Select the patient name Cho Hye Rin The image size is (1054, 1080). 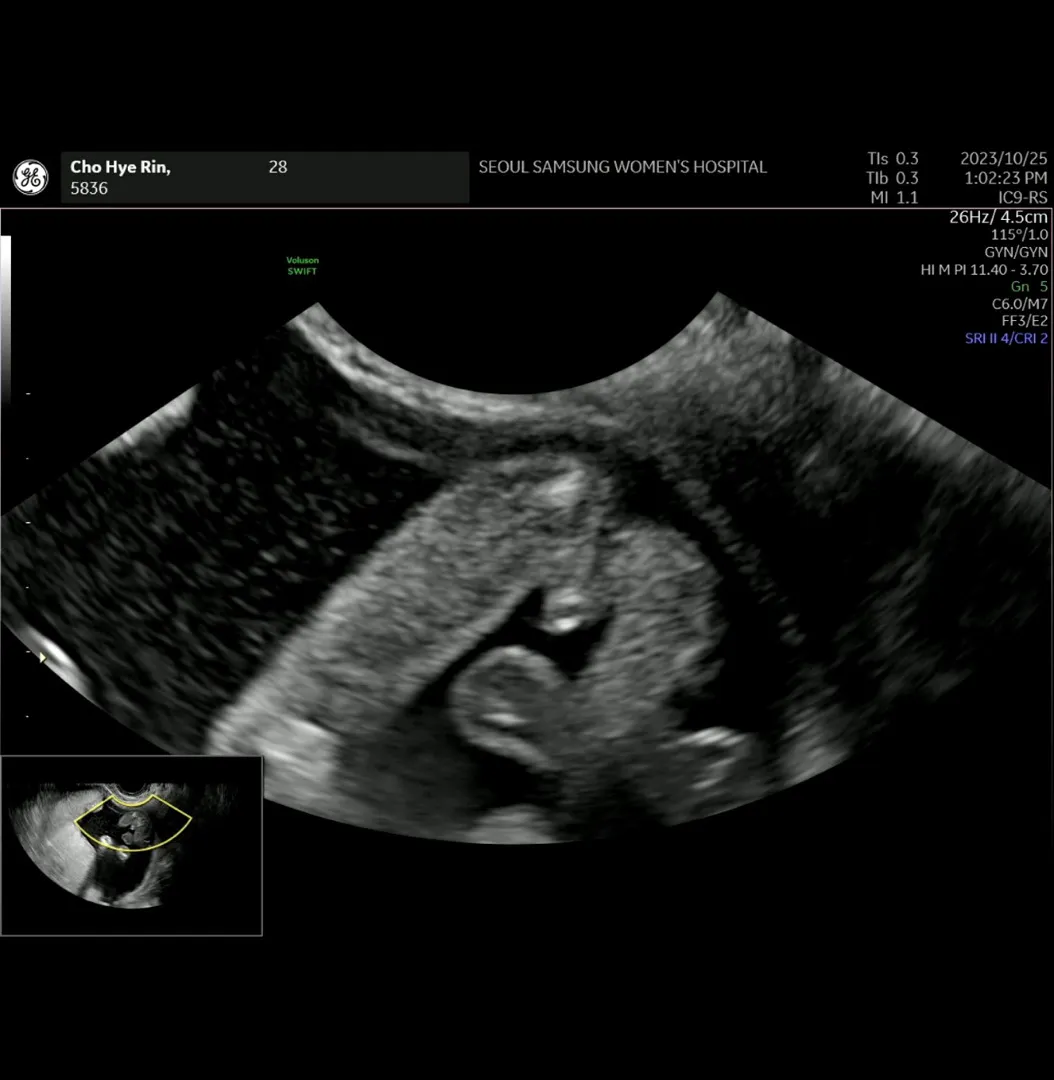pyautogui.click(x=121, y=167)
